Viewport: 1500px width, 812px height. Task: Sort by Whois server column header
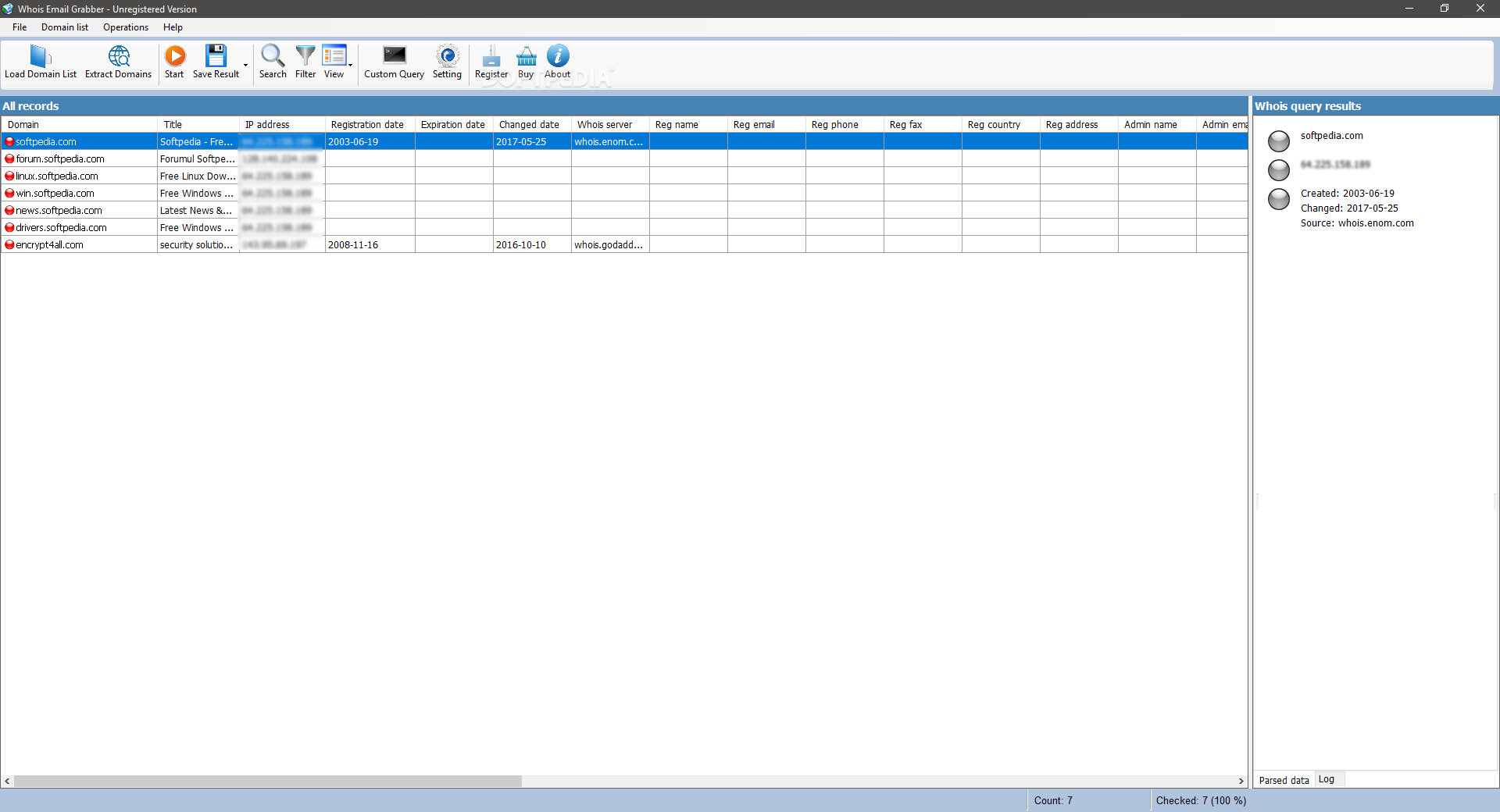(610, 125)
